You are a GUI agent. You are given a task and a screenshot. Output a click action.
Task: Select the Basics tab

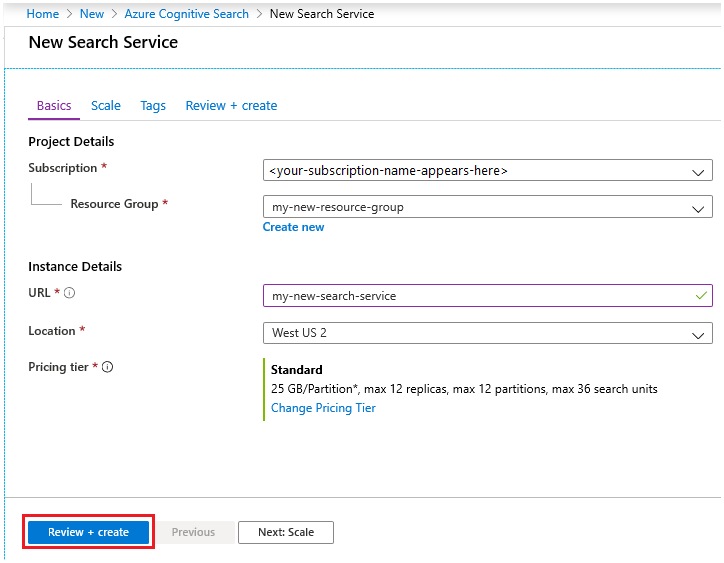(x=54, y=106)
